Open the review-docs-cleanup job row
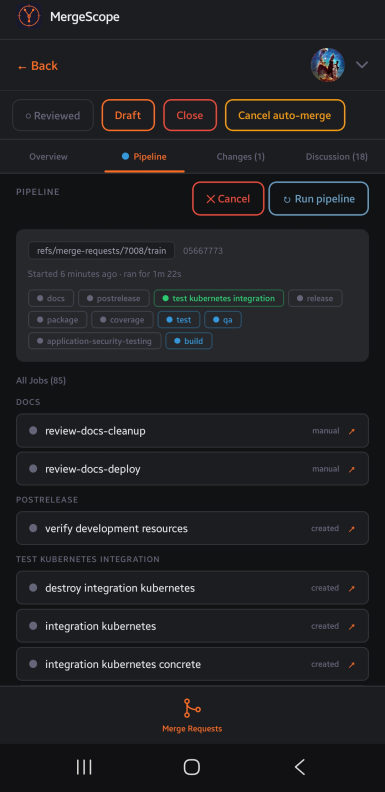 point(192,431)
